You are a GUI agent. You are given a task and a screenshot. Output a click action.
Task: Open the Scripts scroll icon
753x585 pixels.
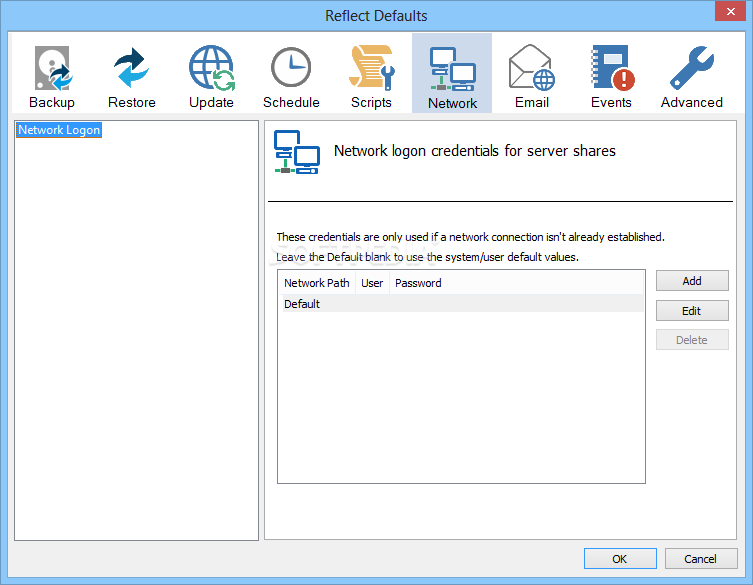[x=371, y=68]
